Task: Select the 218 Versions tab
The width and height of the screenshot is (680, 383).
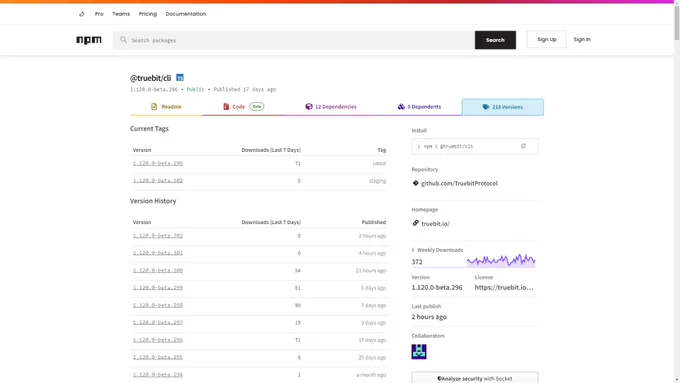Action: tap(503, 107)
